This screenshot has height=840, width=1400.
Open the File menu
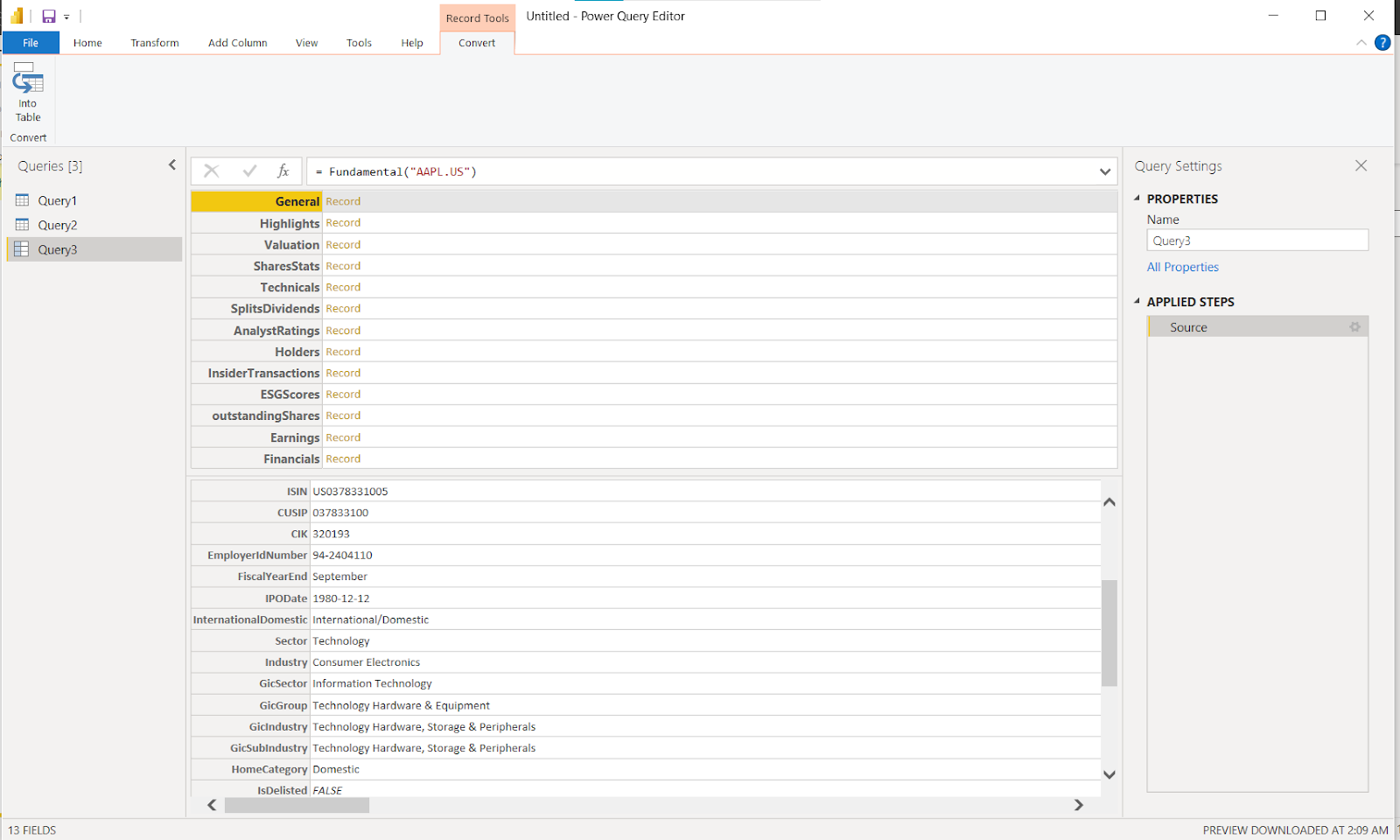tap(31, 43)
